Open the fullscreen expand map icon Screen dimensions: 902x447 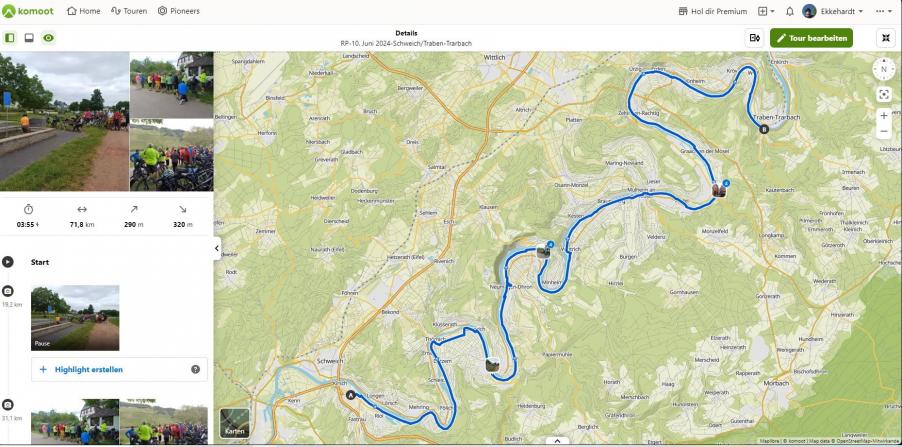pyautogui.click(x=885, y=38)
